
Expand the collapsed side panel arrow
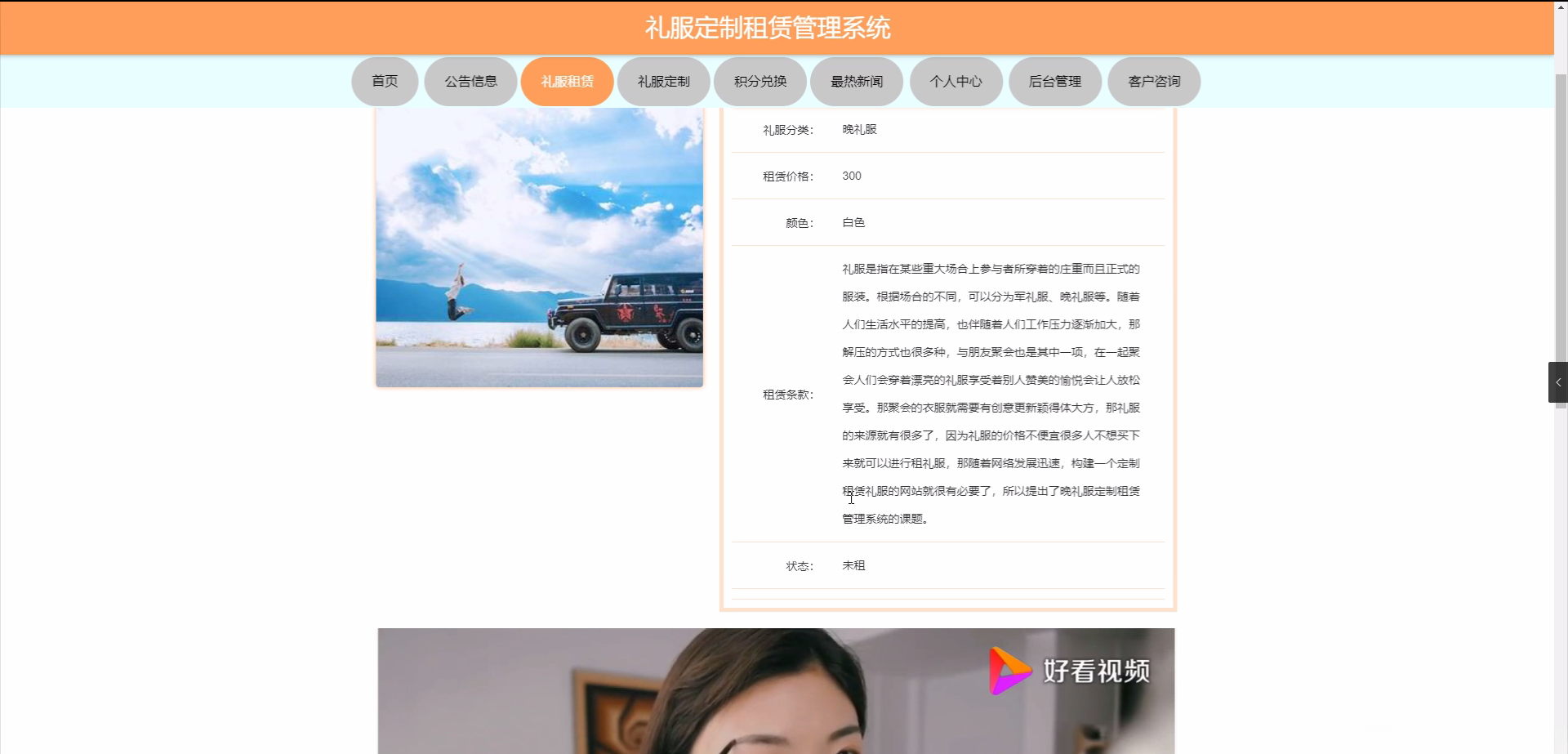(x=1558, y=382)
